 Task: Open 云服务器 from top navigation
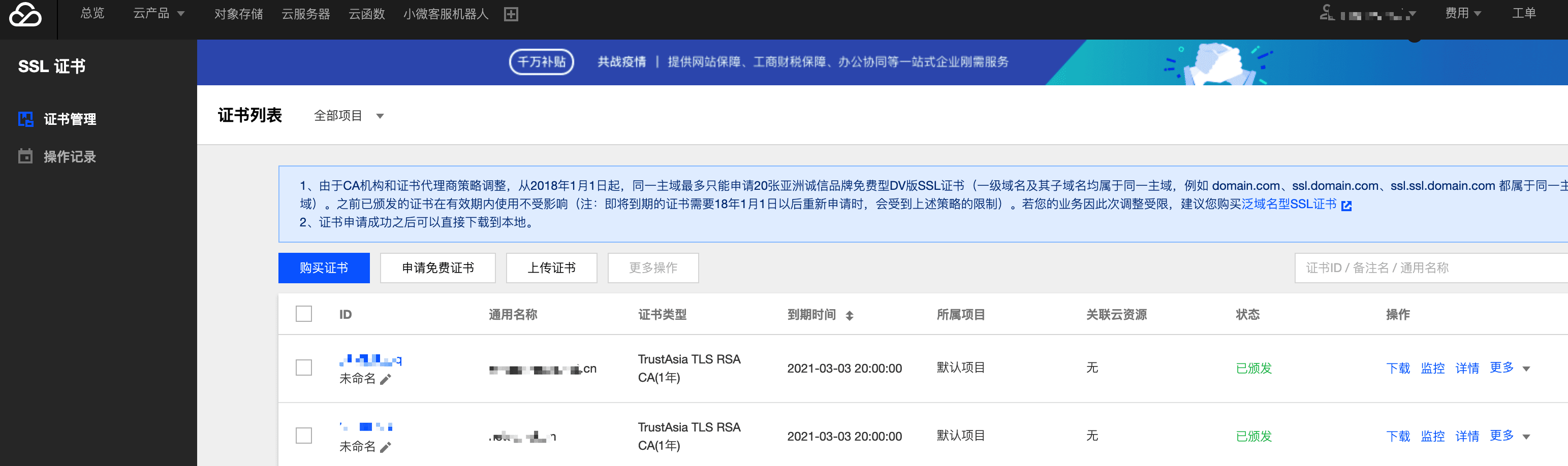coord(305,14)
